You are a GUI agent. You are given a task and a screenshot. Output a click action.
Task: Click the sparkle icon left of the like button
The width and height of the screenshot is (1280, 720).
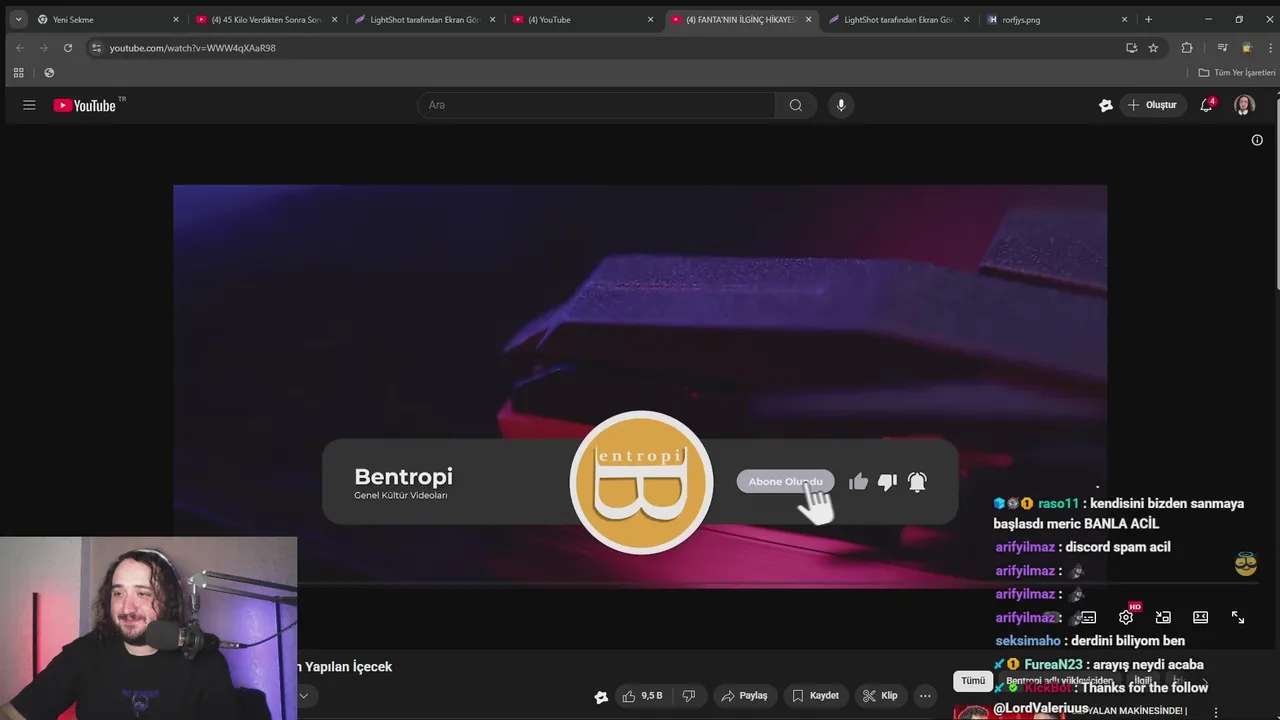click(601, 697)
